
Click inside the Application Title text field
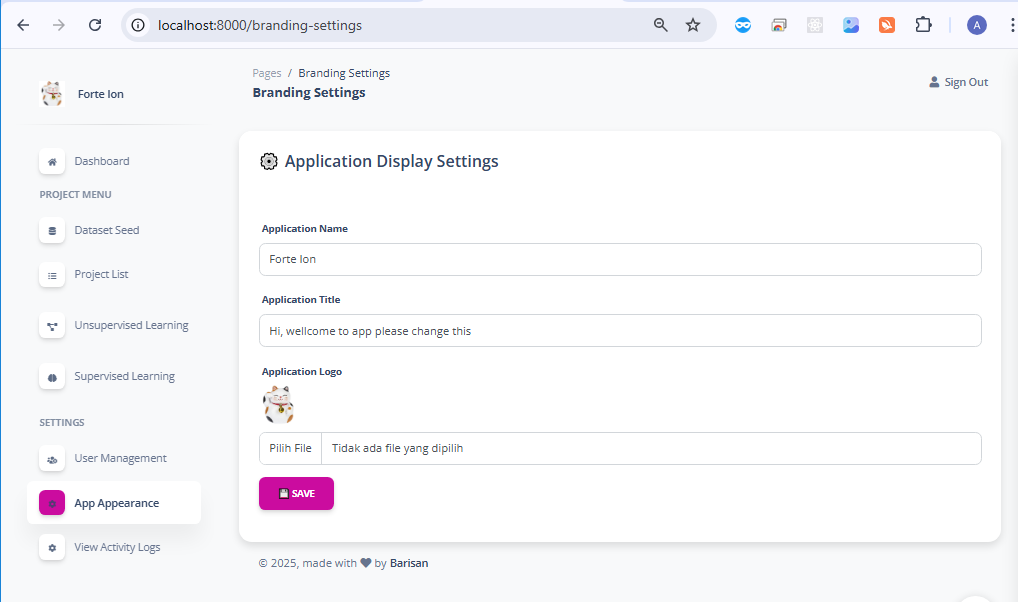620,331
